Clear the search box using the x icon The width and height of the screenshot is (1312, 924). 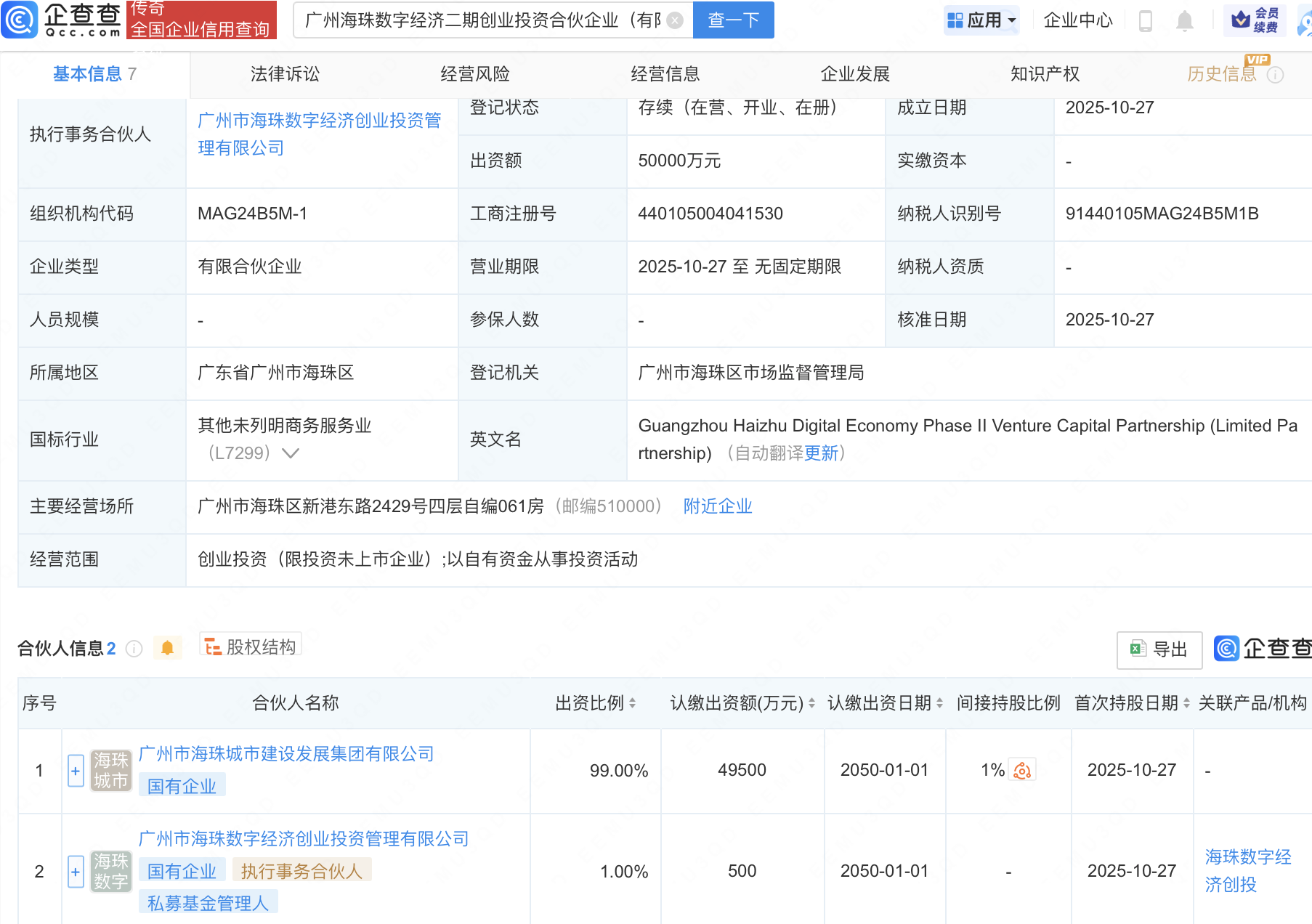click(674, 20)
